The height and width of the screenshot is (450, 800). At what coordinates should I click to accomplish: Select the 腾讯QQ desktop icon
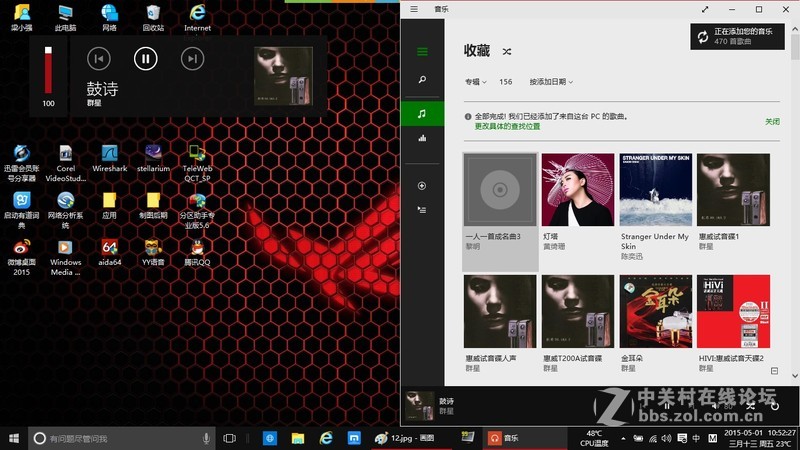coord(197,253)
